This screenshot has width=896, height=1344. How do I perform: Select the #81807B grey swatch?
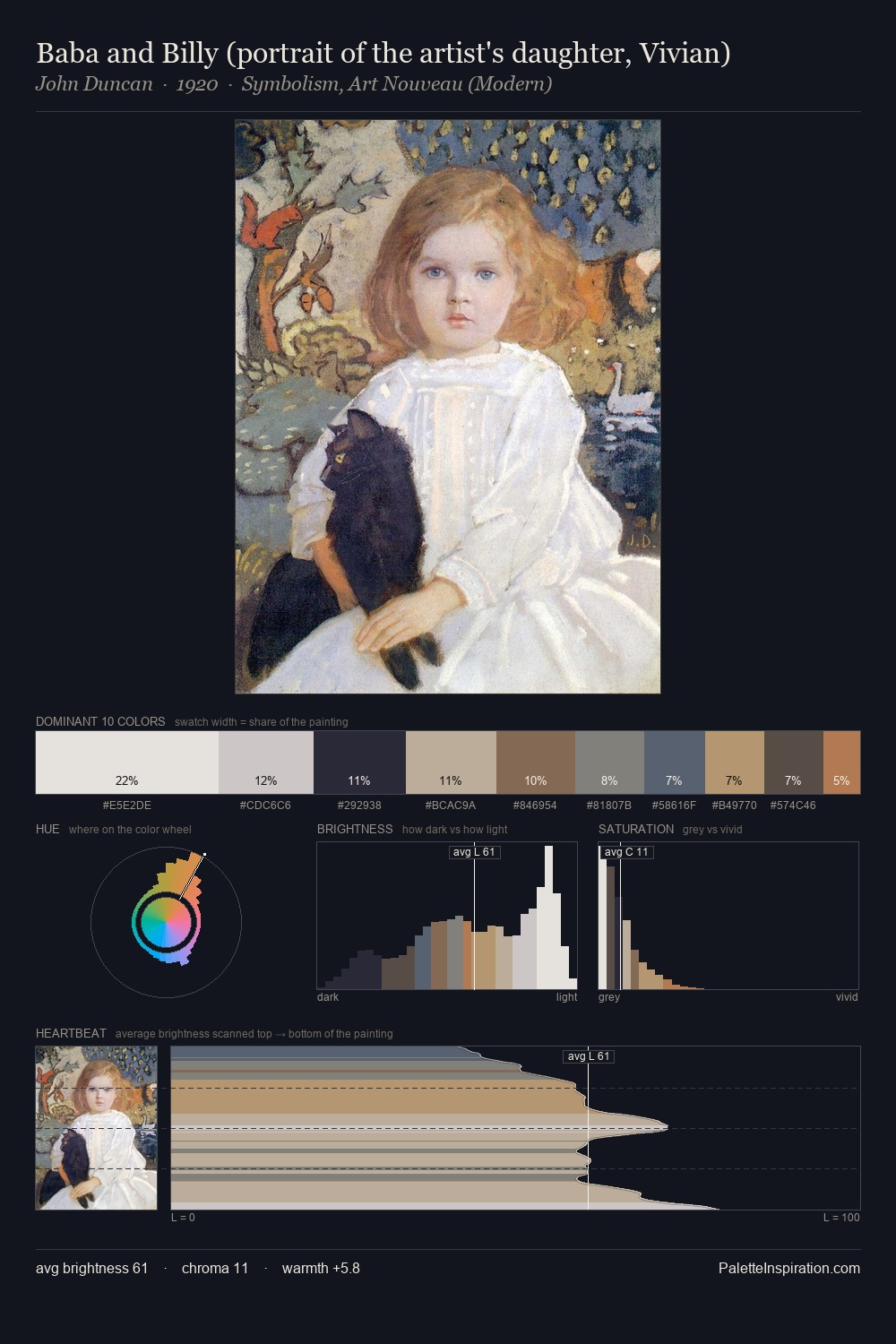click(609, 762)
